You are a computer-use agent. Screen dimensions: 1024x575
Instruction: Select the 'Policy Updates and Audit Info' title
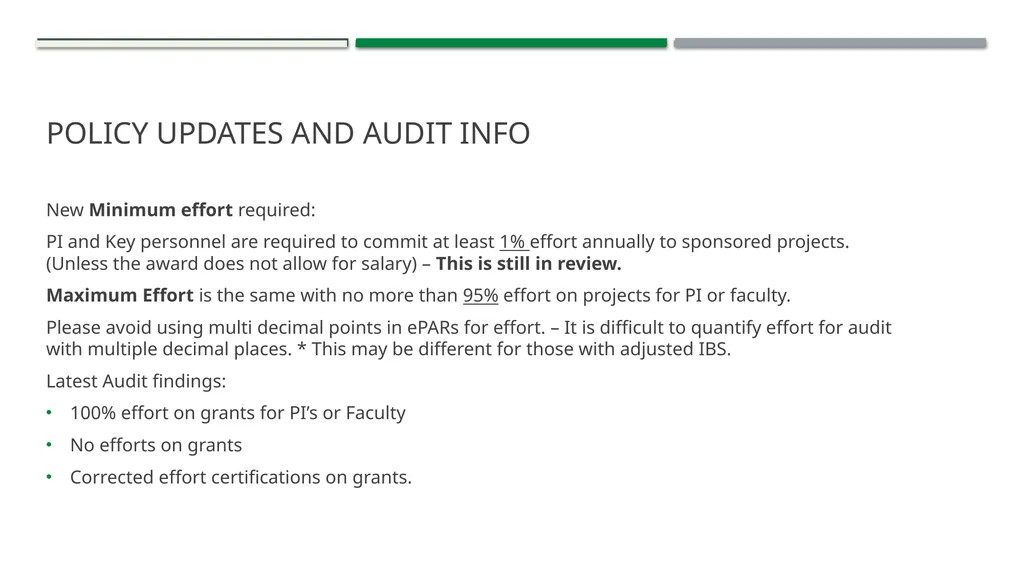pyautogui.click(x=288, y=133)
